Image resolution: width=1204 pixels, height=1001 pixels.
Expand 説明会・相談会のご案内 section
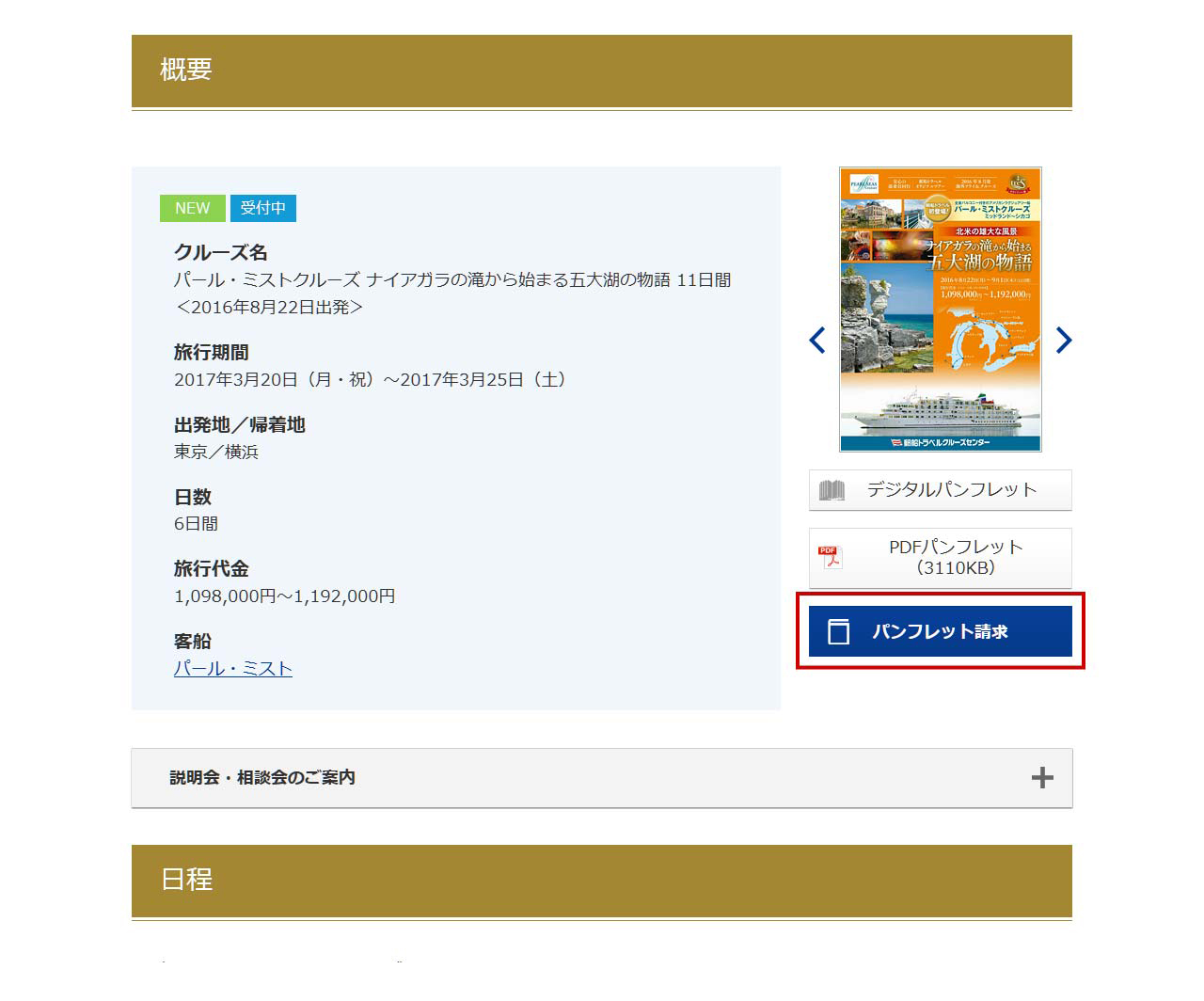(602, 778)
